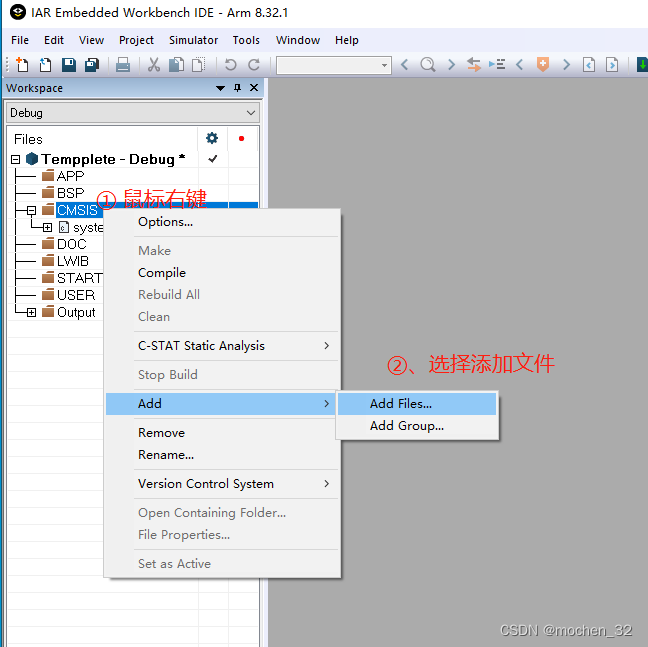The image size is (648, 647).
Task: Select Compile in the context menu
Action: (x=223, y=273)
